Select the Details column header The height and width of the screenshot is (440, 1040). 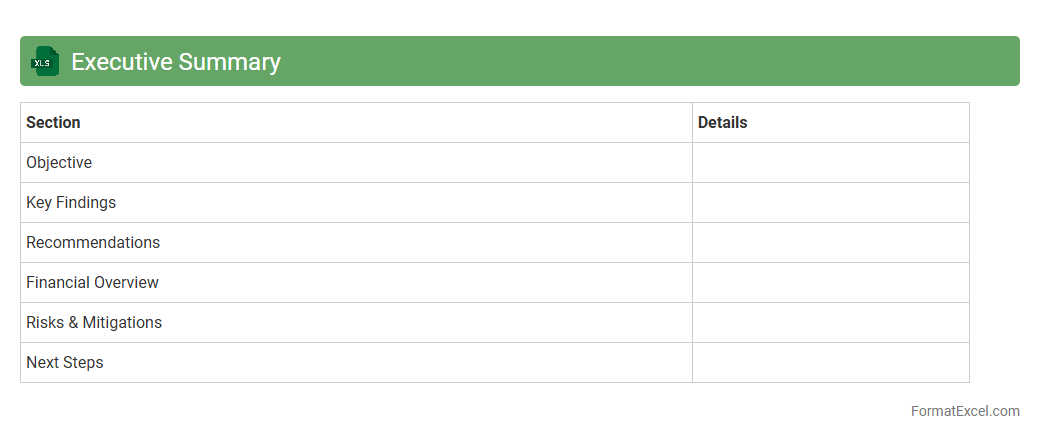click(x=722, y=123)
